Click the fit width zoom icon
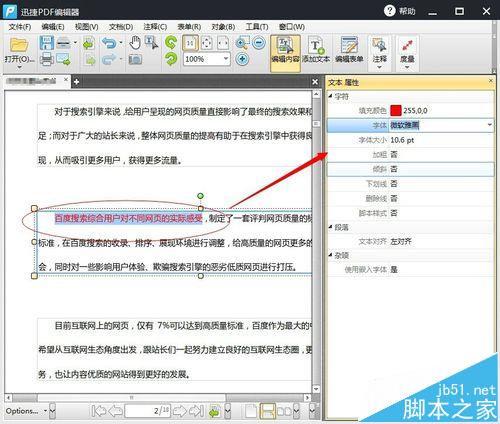The width and height of the screenshot is (500, 424). pyautogui.click(x=223, y=43)
